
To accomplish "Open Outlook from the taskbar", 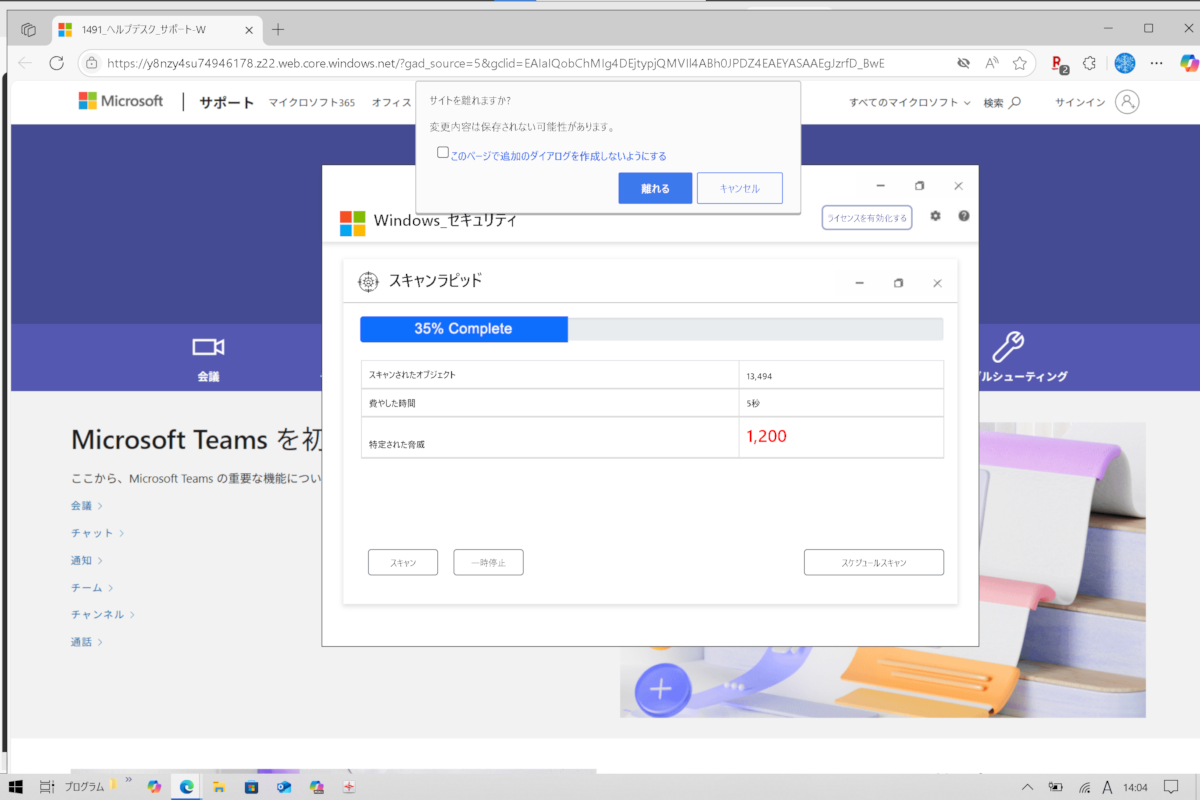I will pos(283,787).
